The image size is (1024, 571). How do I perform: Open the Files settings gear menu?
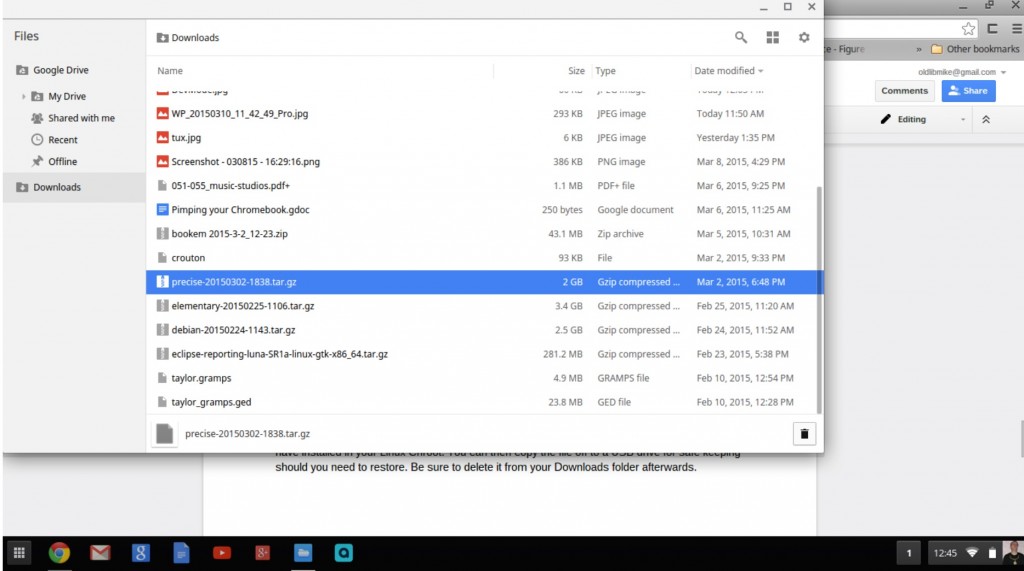tap(804, 37)
